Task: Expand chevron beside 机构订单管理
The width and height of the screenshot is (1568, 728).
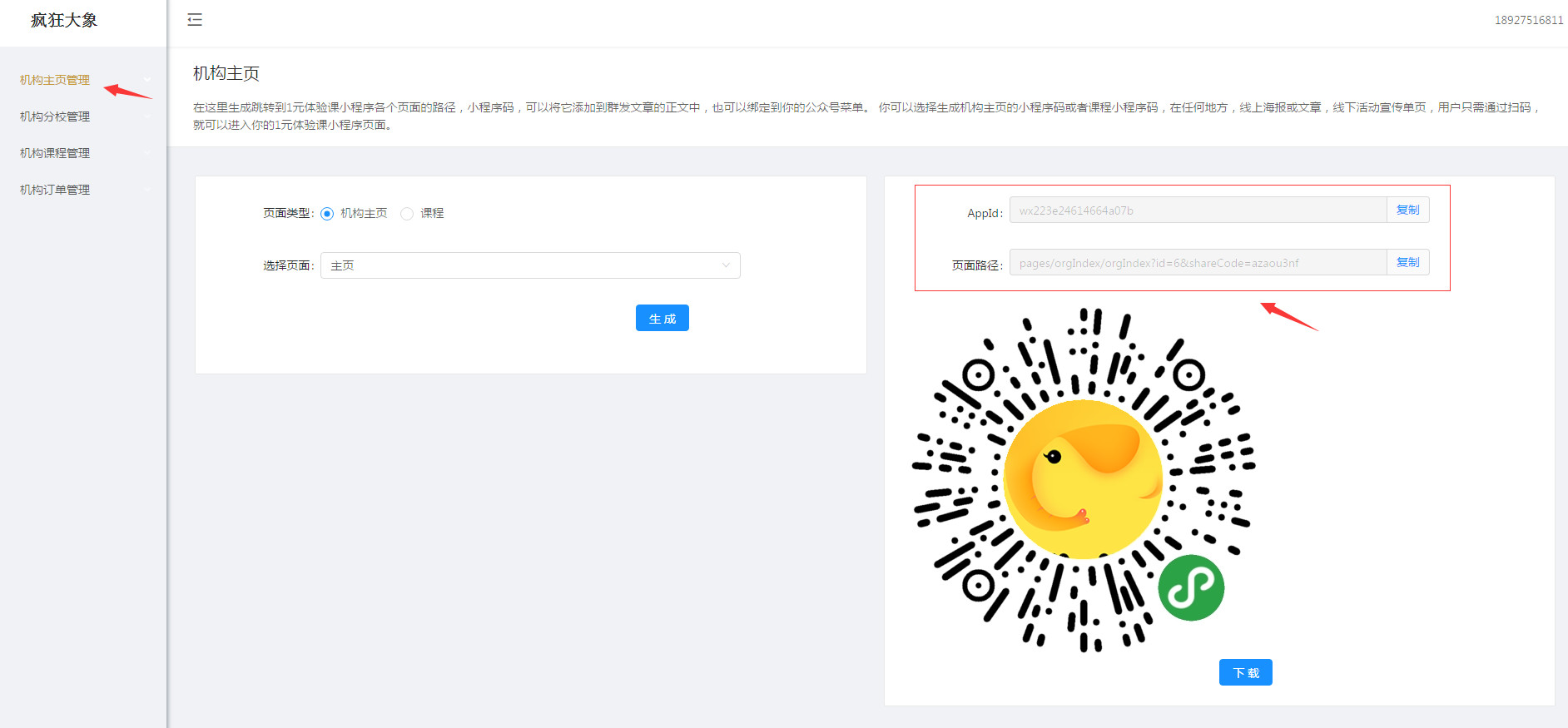Action: pyautogui.click(x=147, y=190)
